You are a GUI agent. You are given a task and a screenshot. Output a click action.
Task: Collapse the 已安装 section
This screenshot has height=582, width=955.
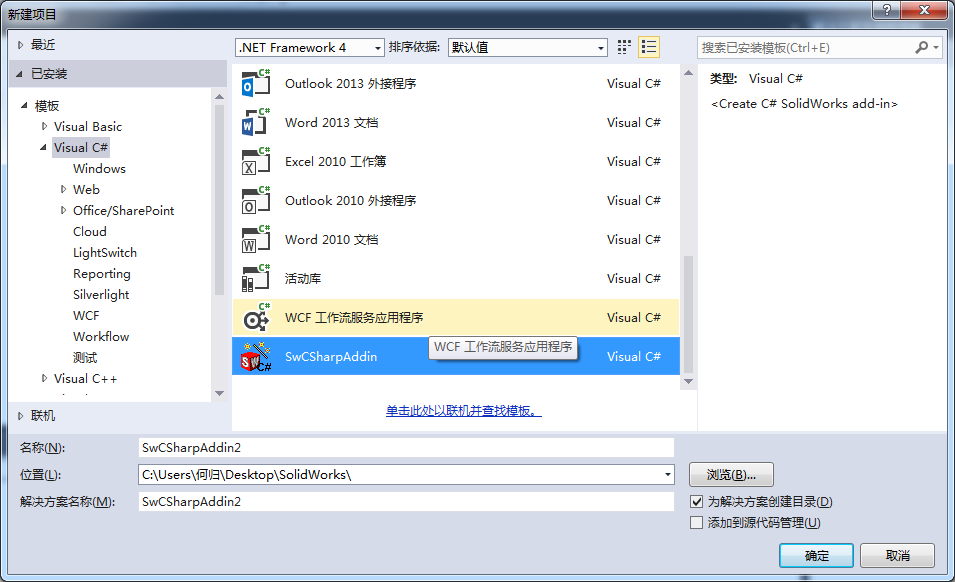tap(19, 74)
